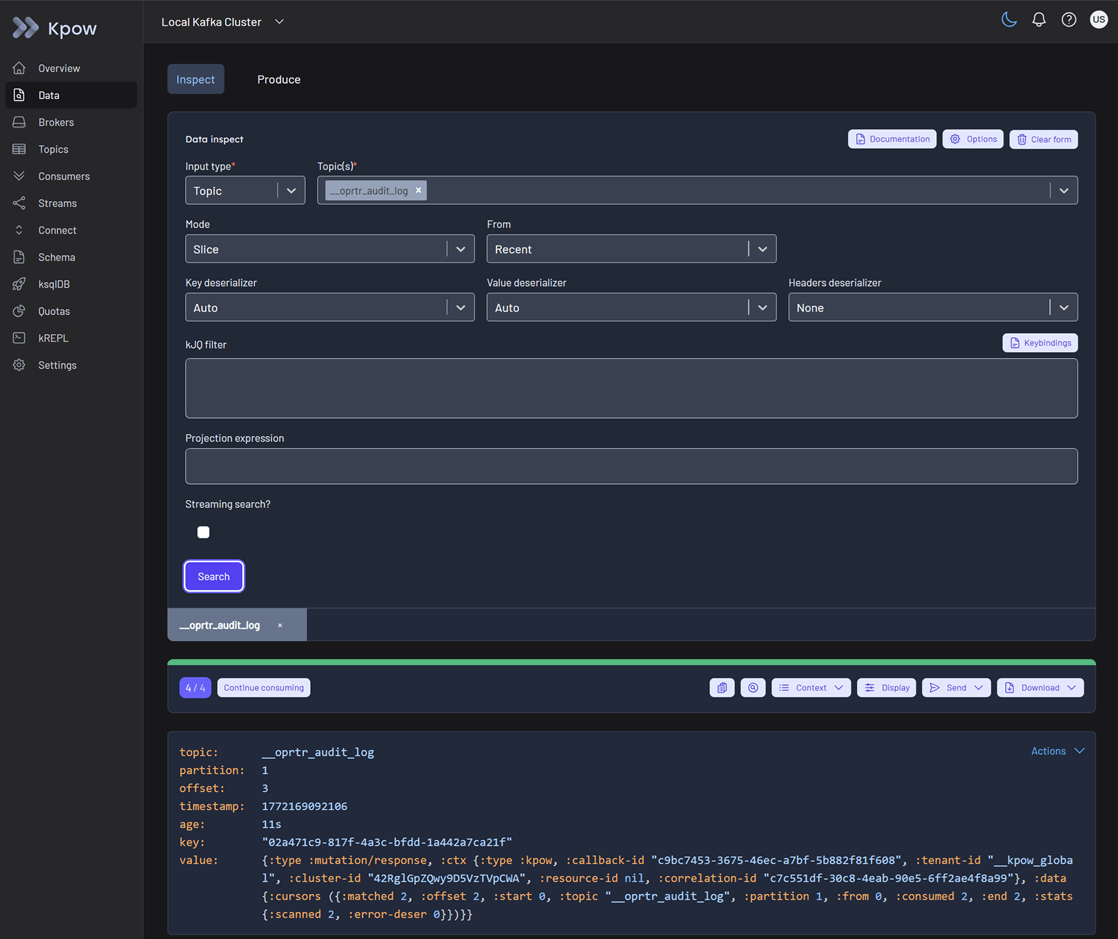Click the age value 11s
The image size is (1118, 939).
click(x=272, y=824)
